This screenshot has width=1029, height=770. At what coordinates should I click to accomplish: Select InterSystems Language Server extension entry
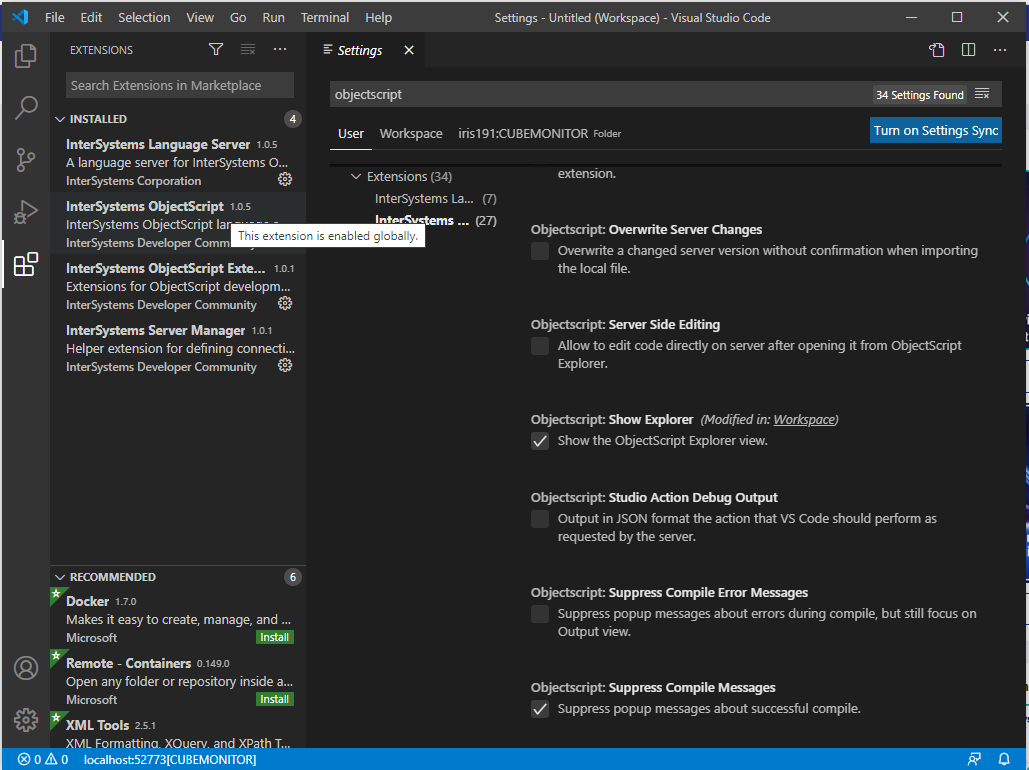[x=177, y=162]
